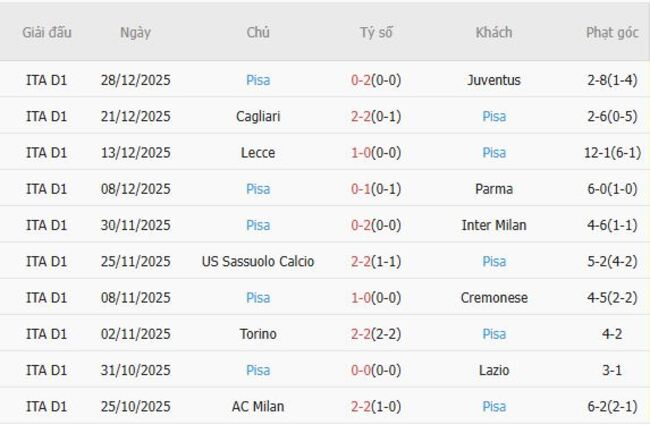This screenshot has height=425, width=650.
Task: Select the Ngày column header
Action: (x=135, y=32)
